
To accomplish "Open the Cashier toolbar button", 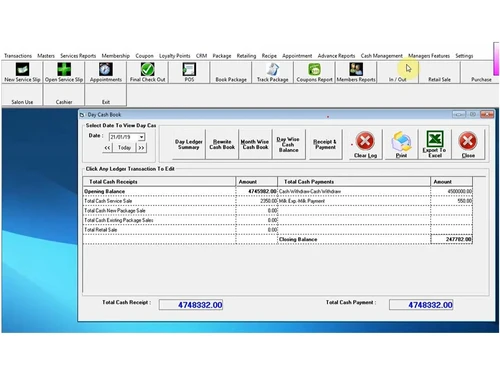I will click(64, 95).
